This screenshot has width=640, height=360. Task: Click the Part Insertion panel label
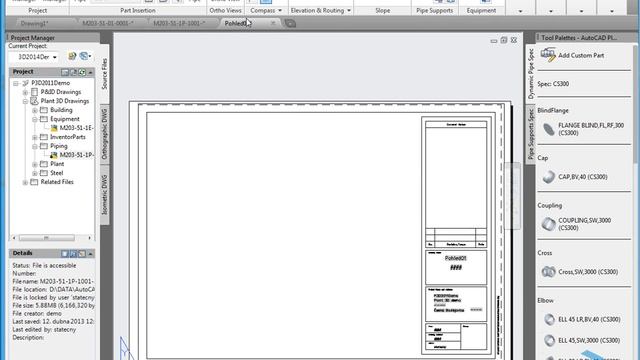tap(138, 11)
